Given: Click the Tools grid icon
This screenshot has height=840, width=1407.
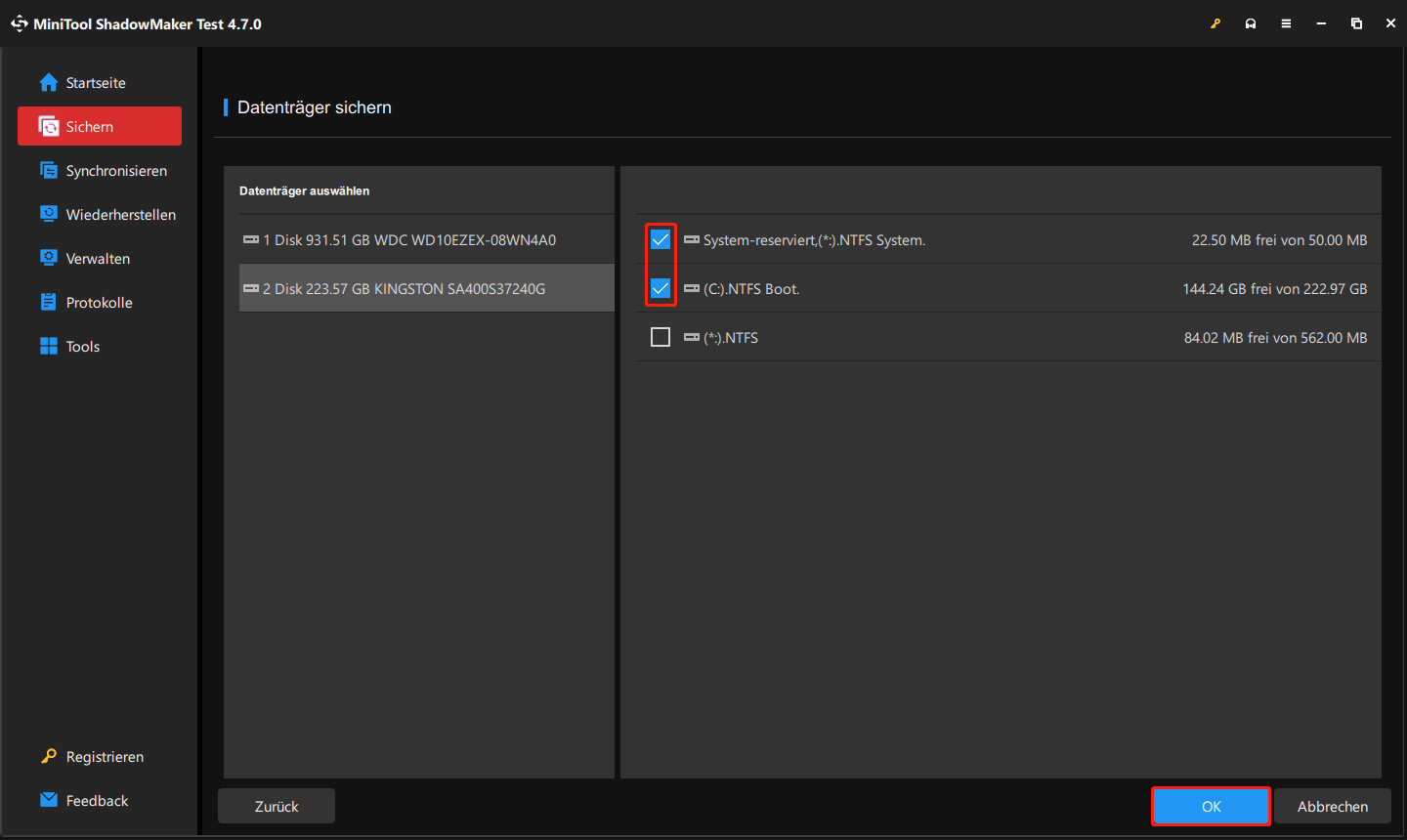Looking at the screenshot, I should [x=49, y=346].
